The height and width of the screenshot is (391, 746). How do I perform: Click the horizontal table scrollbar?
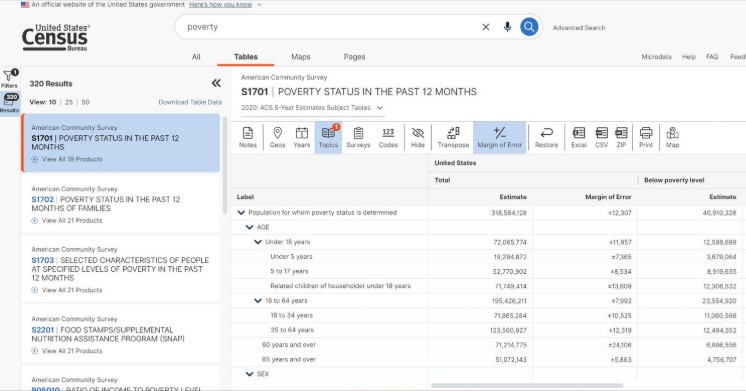[527, 386]
